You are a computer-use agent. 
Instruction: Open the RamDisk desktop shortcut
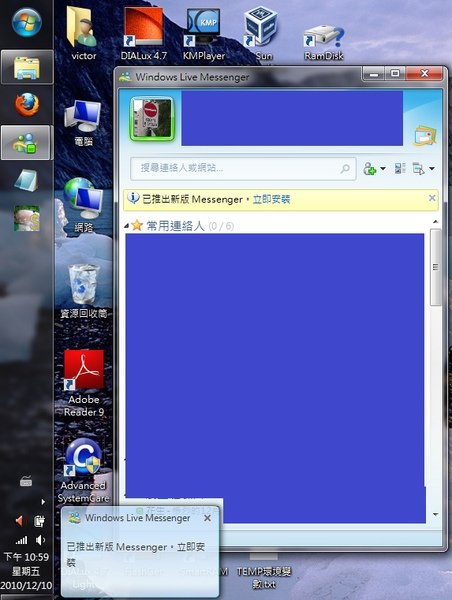(324, 42)
